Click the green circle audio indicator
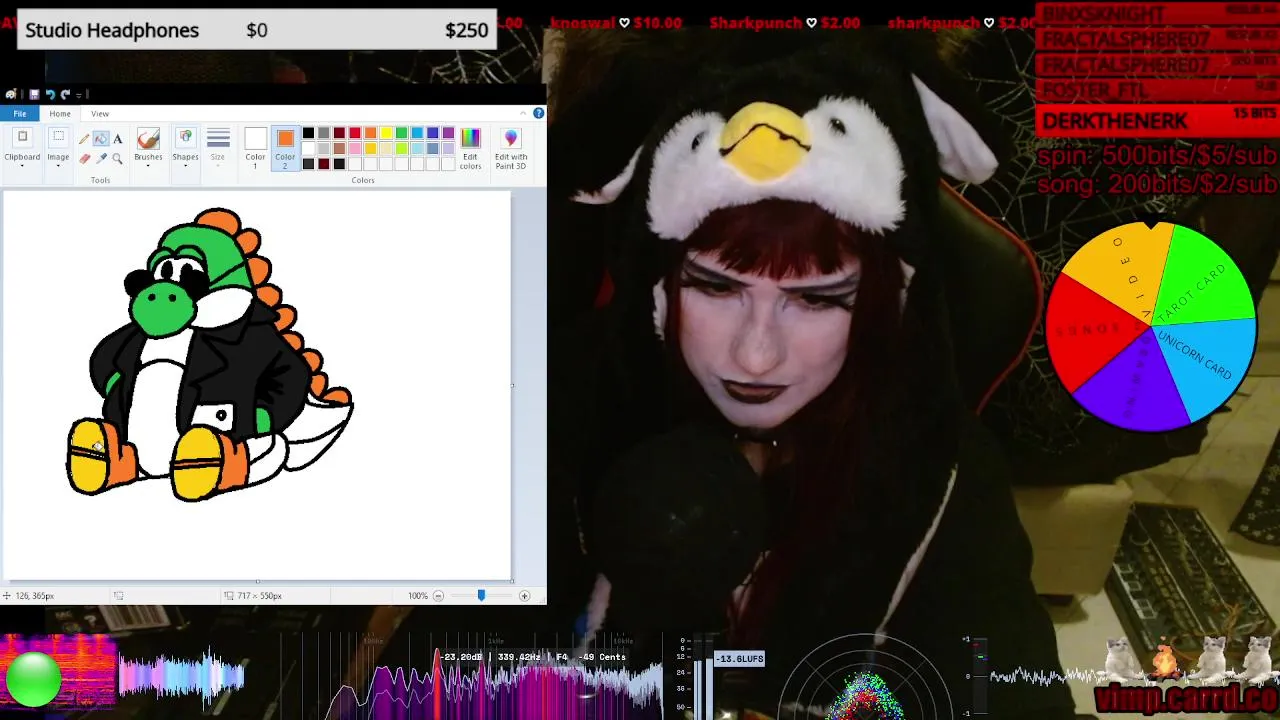1280x720 pixels. coord(33,679)
